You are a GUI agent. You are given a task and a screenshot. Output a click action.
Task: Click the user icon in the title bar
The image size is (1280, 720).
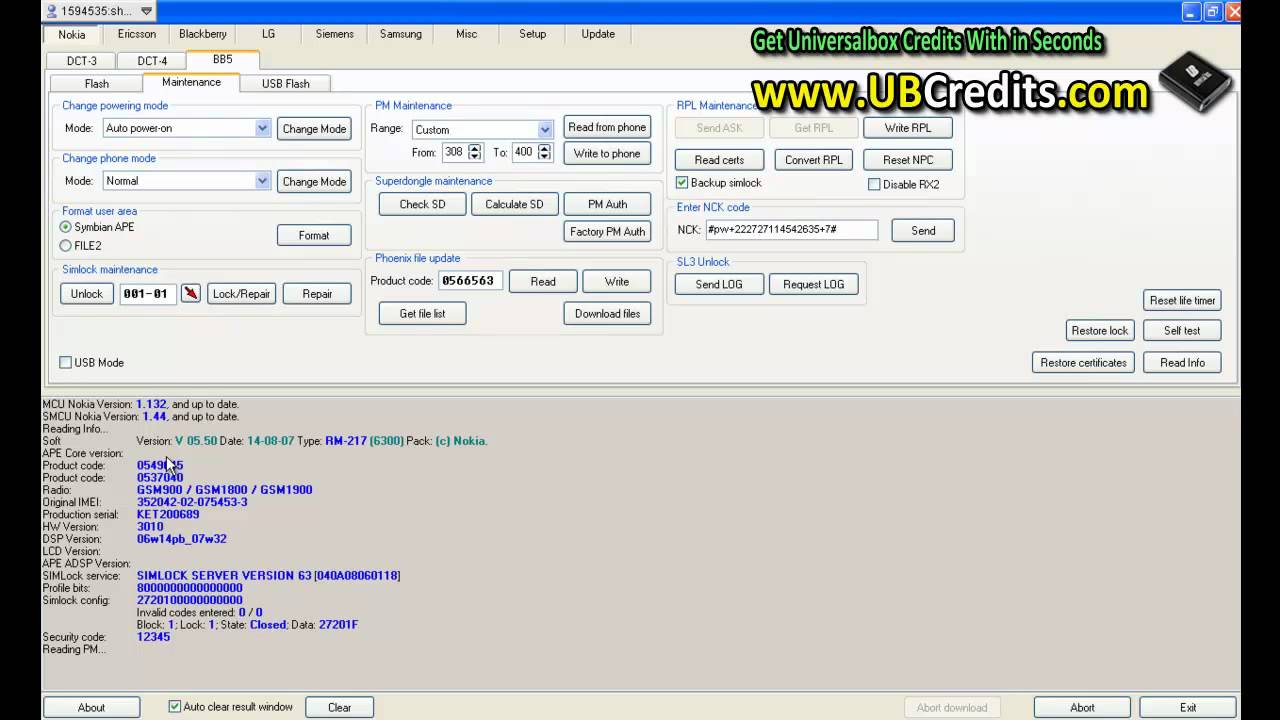52,11
